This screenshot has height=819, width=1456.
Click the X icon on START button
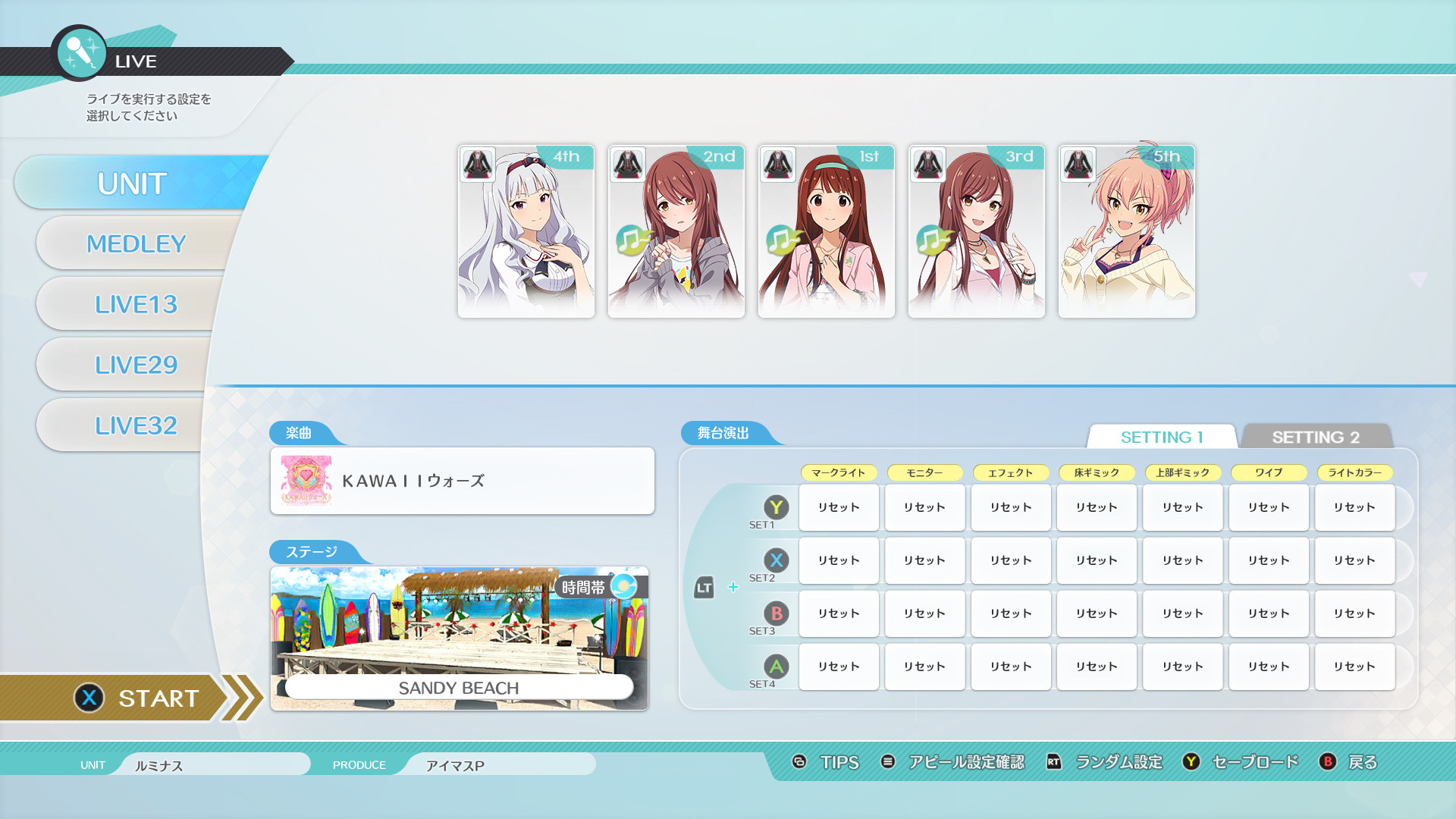coord(89,698)
